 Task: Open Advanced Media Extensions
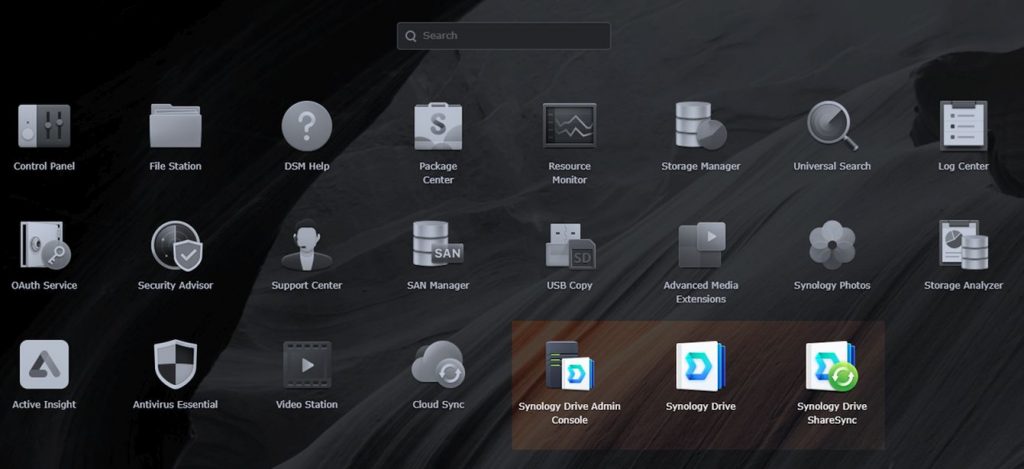tap(701, 246)
